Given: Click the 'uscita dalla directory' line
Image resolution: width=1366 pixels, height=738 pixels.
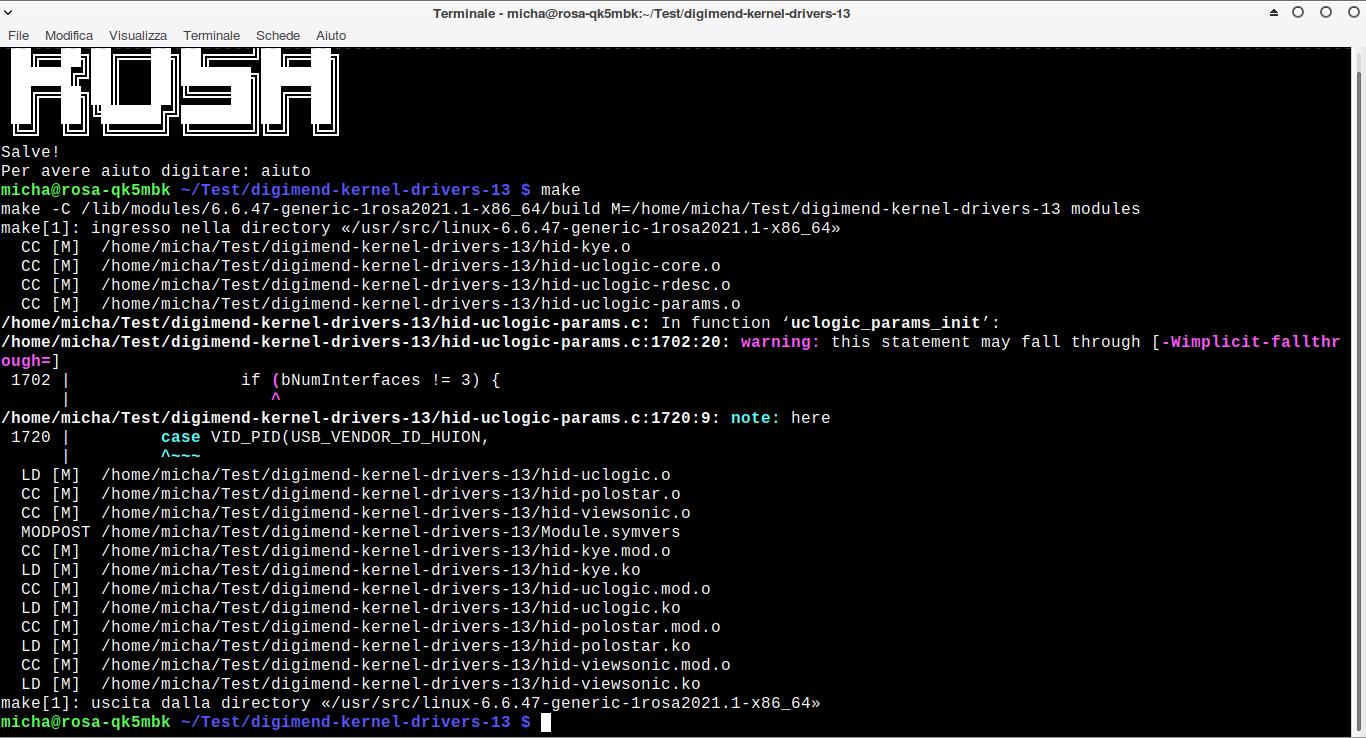Looking at the screenshot, I should (411, 703).
